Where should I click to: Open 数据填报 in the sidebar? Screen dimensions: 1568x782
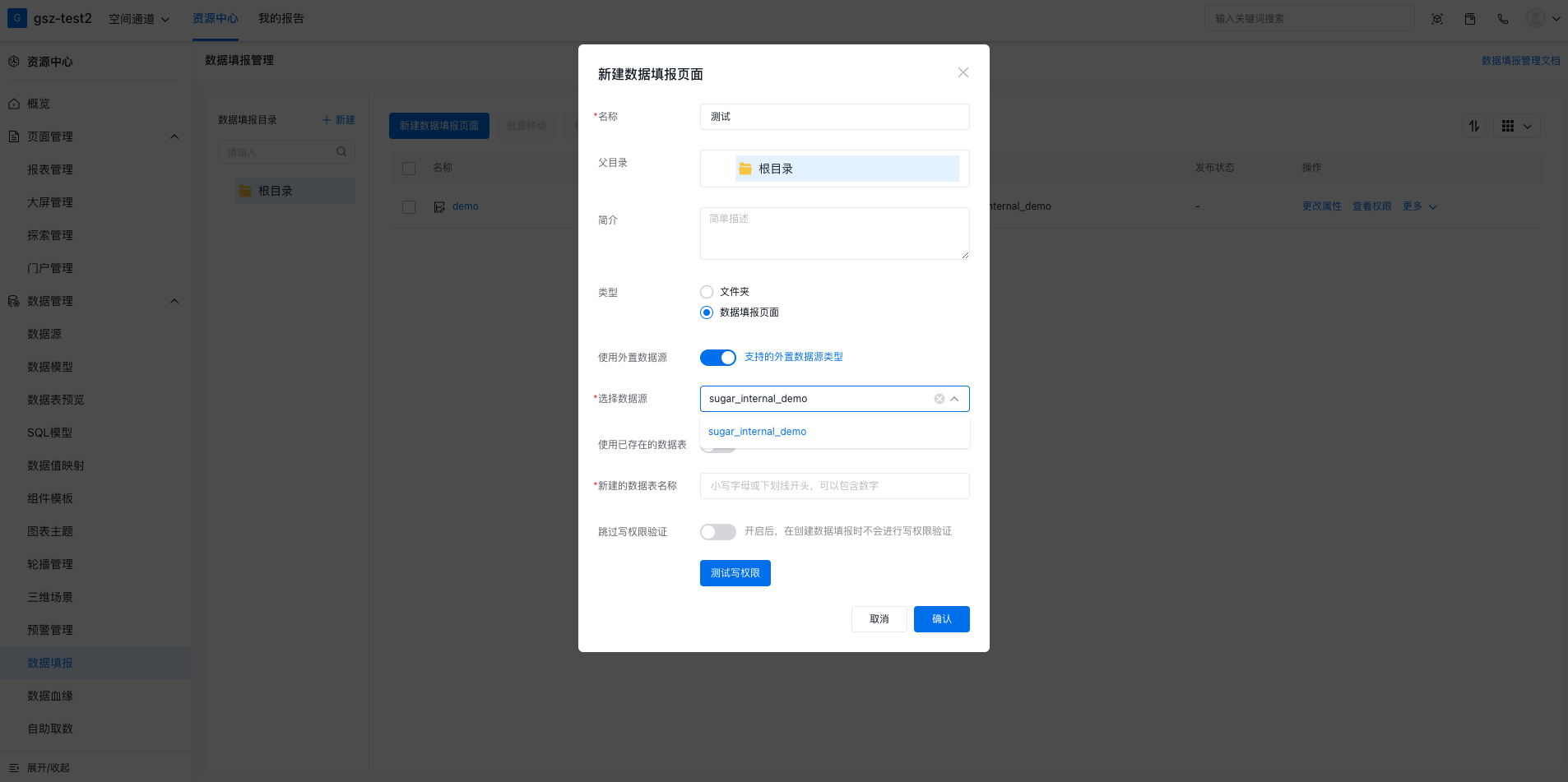tap(50, 663)
